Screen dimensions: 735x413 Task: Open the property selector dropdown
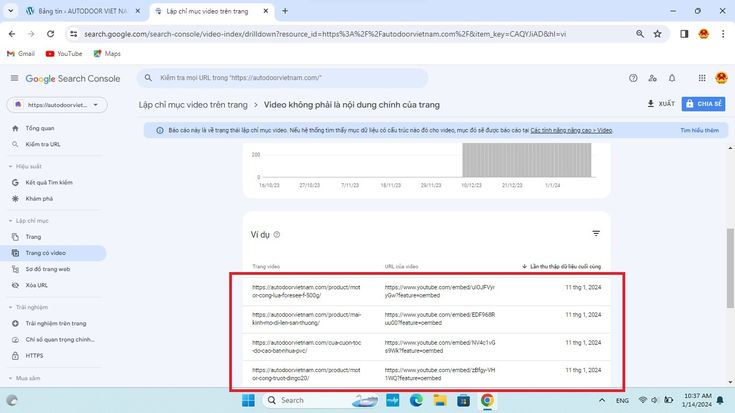pos(57,105)
